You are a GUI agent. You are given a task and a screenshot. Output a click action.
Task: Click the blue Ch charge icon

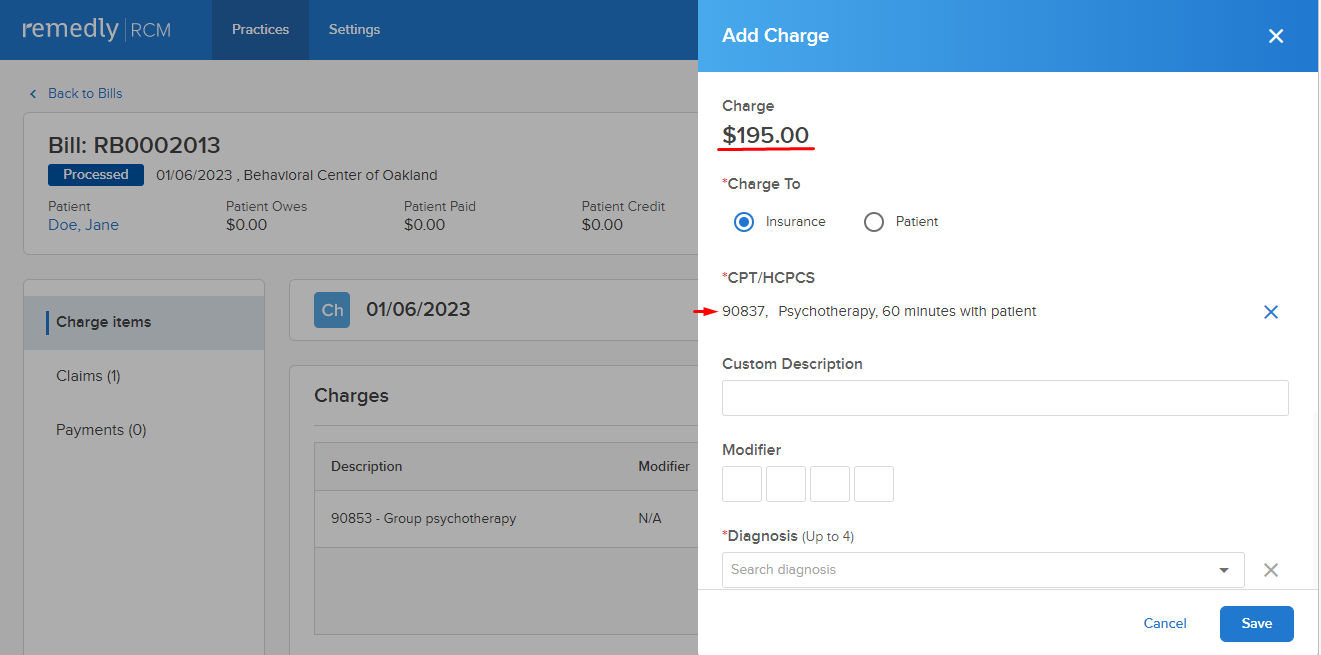[333, 310]
